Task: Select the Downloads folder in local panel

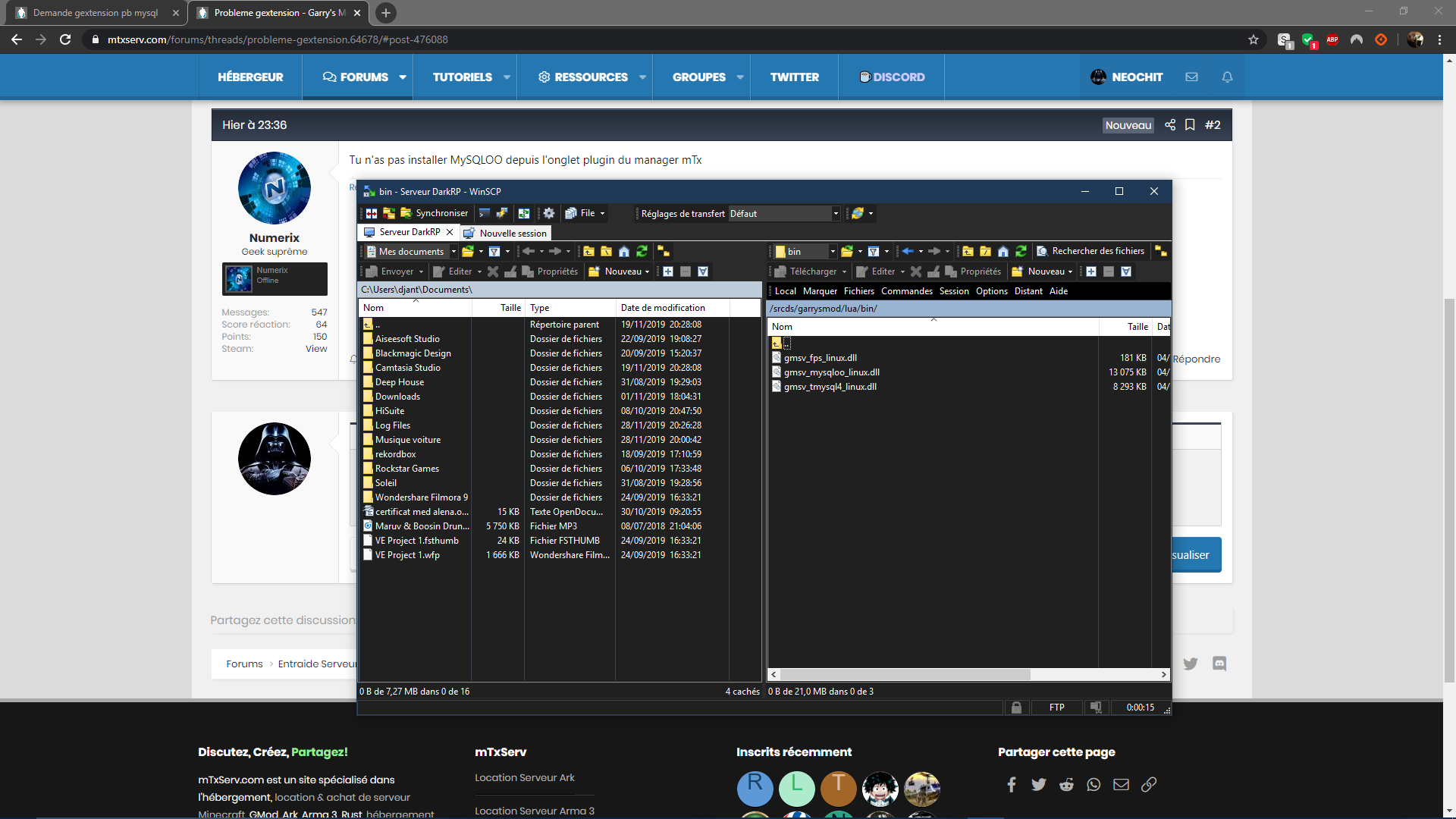Action: (397, 397)
